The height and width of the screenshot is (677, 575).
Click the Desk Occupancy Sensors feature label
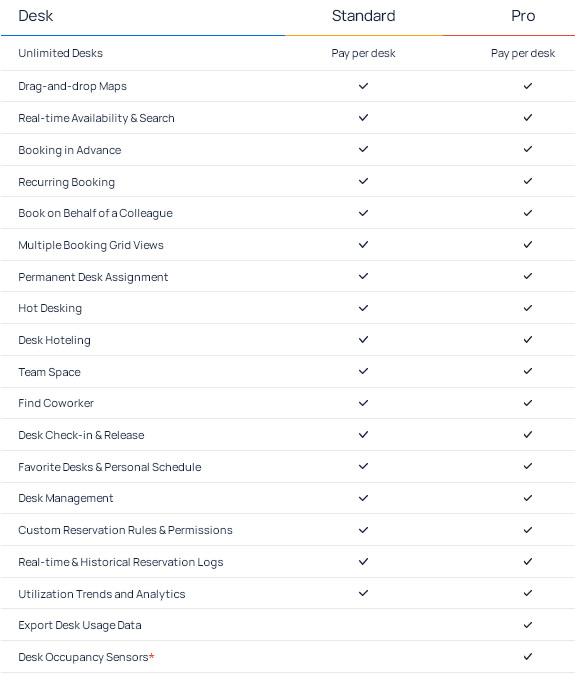(x=83, y=657)
